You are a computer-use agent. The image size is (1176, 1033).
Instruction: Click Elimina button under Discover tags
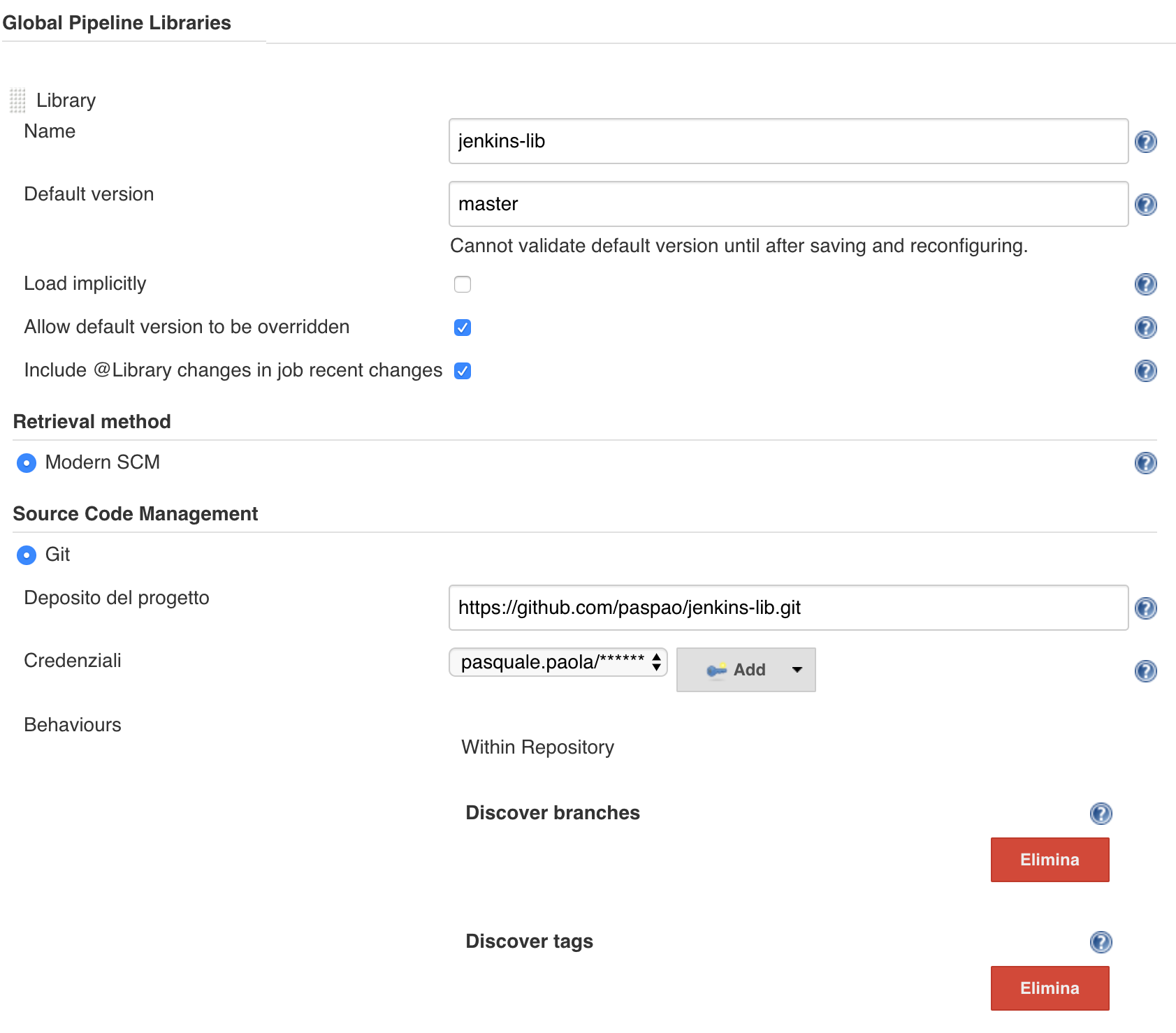tap(1050, 988)
